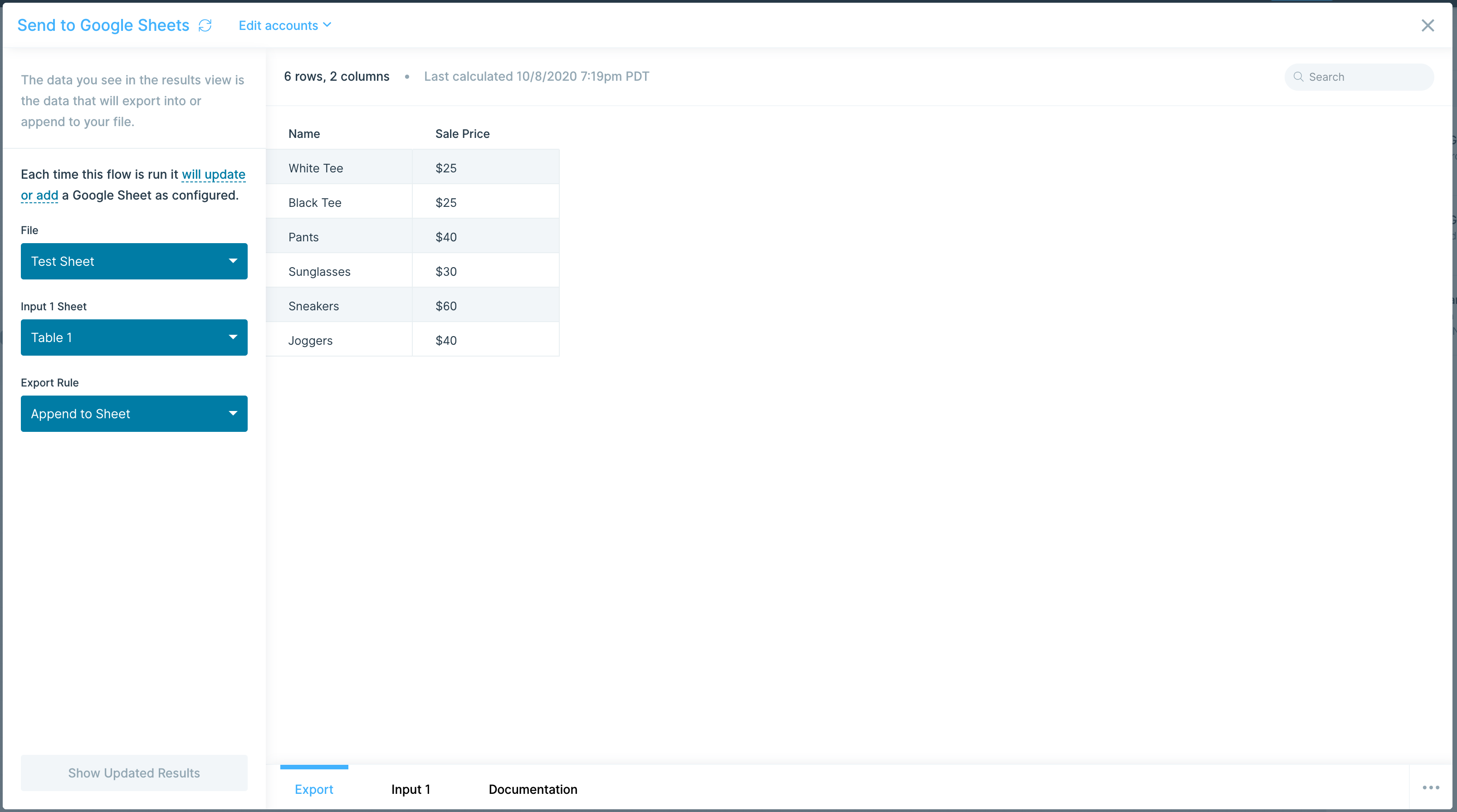Select the Black Tee cell
Viewport: 1457px width, 812px height.
[339, 202]
